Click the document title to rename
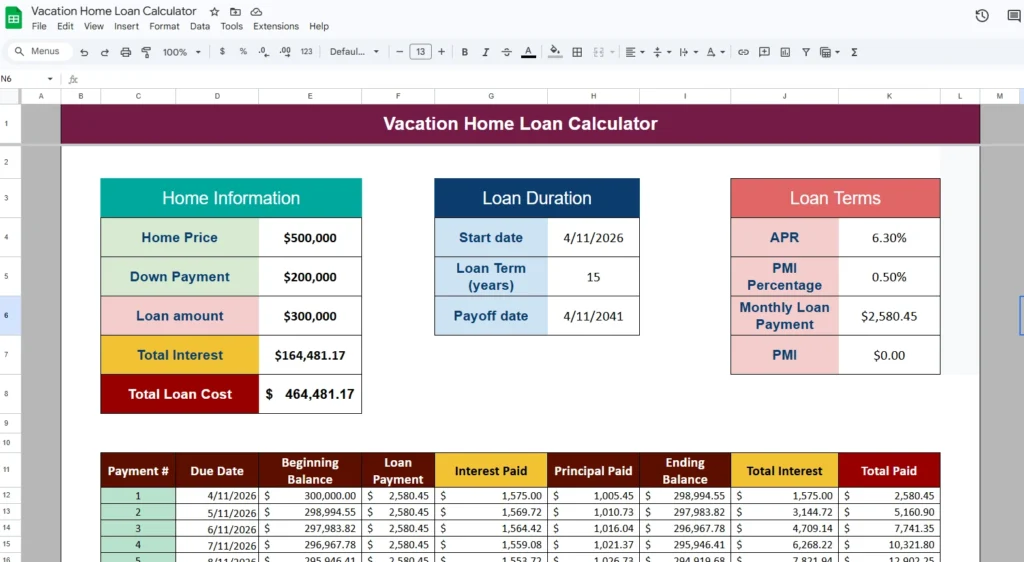1024x562 pixels. [x=114, y=11]
